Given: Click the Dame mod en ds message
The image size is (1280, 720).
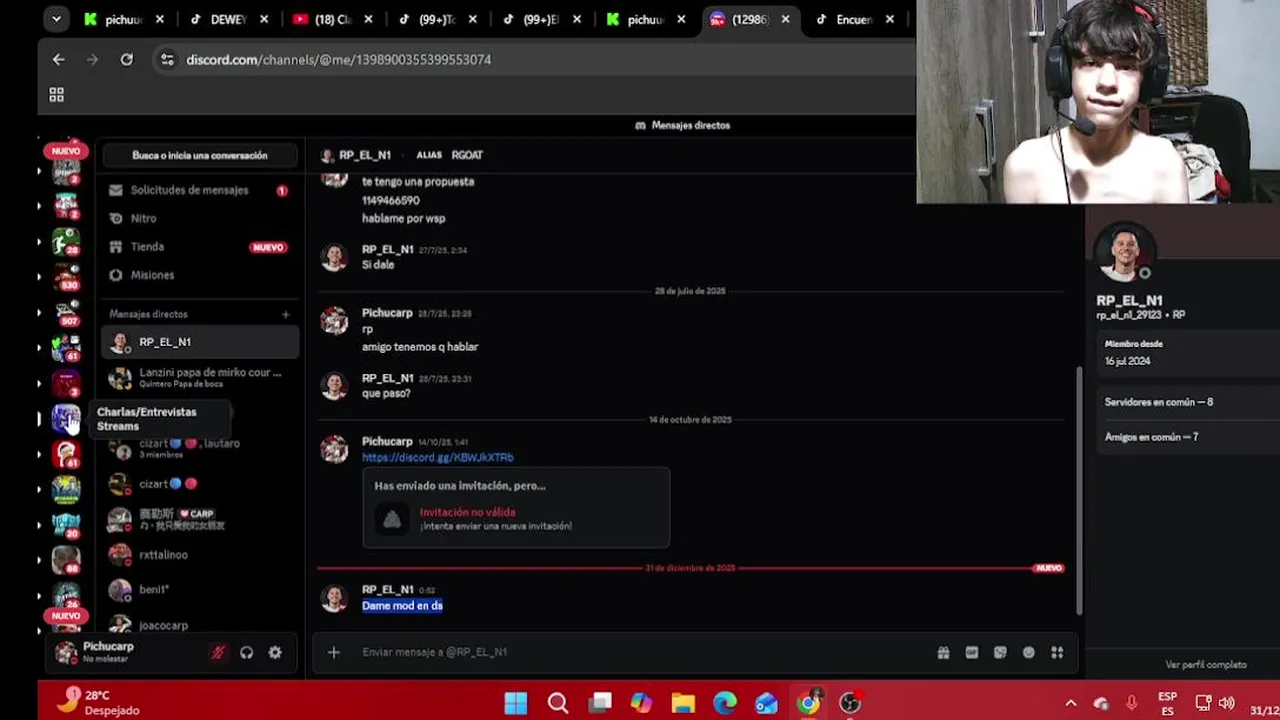Looking at the screenshot, I should pyautogui.click(x=402, y=605).
